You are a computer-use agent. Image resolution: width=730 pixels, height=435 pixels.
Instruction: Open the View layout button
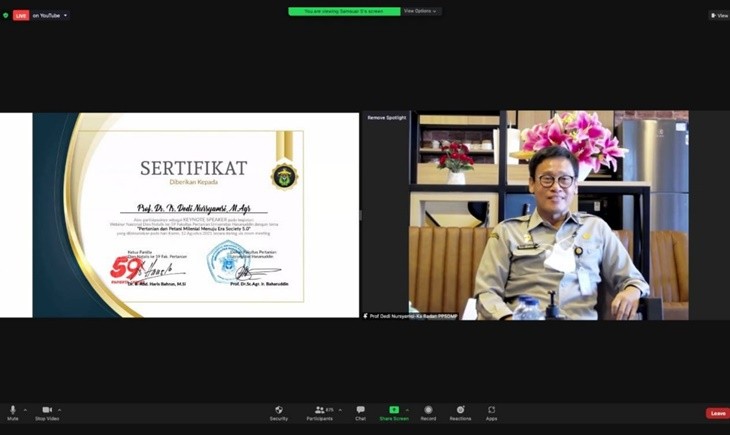tap(719, 15)
